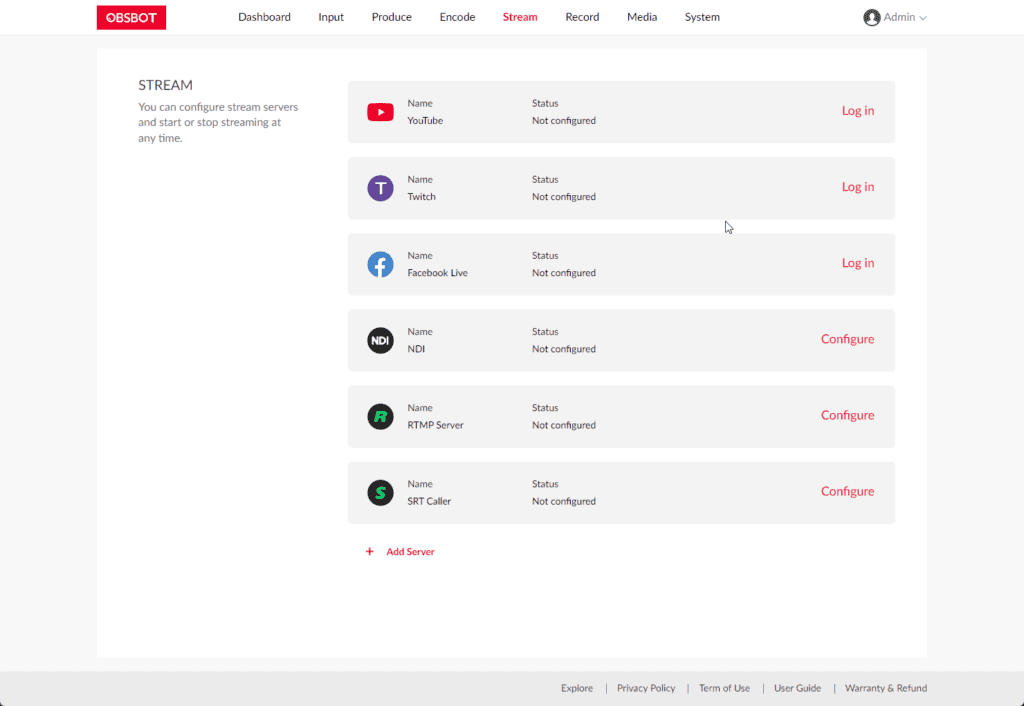Click the YouTube service icon
The height and width of the screenshot is (706, 1024).
(x=380, y=112)
